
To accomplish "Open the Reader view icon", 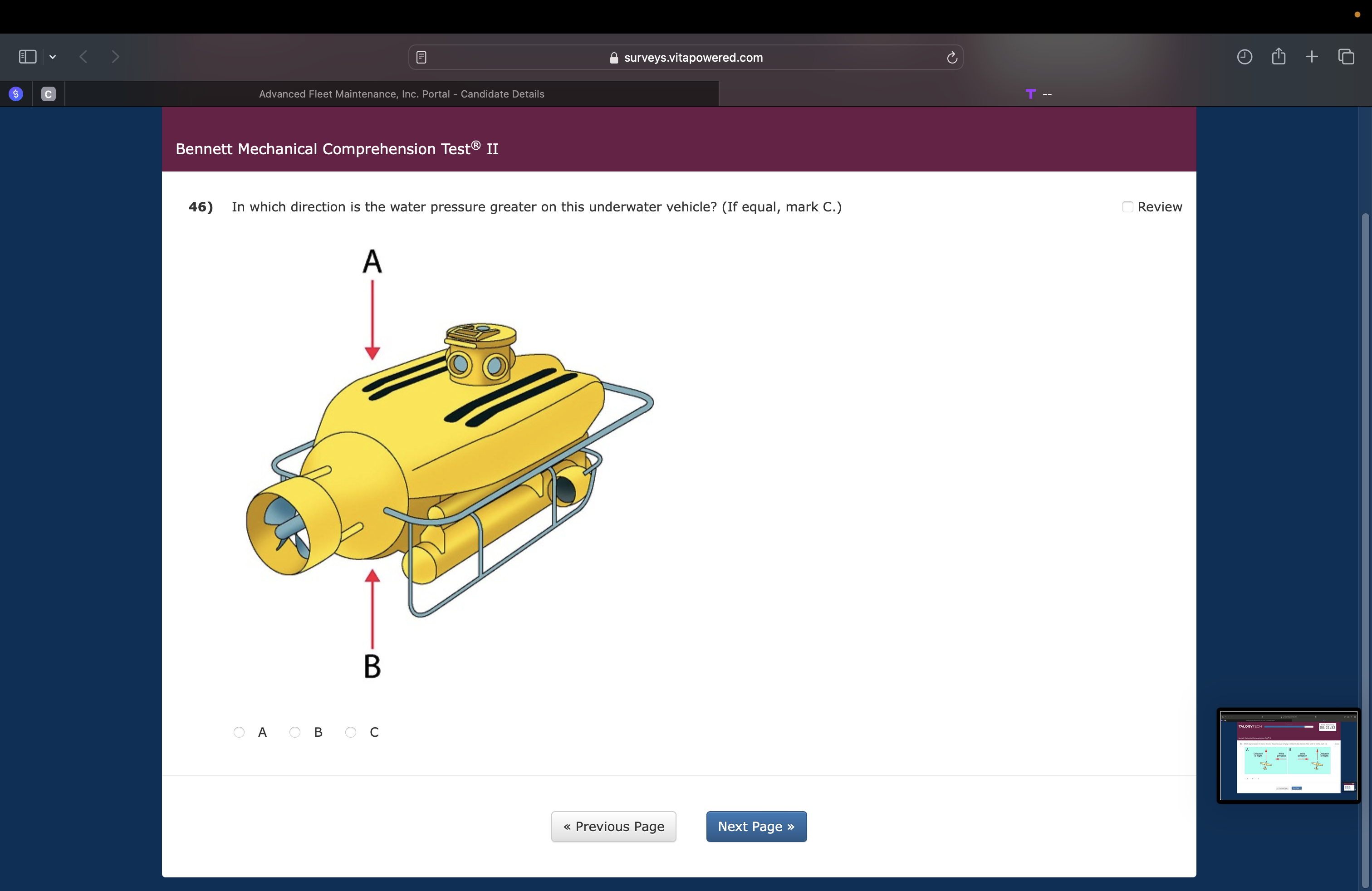I will pos(421,57).
